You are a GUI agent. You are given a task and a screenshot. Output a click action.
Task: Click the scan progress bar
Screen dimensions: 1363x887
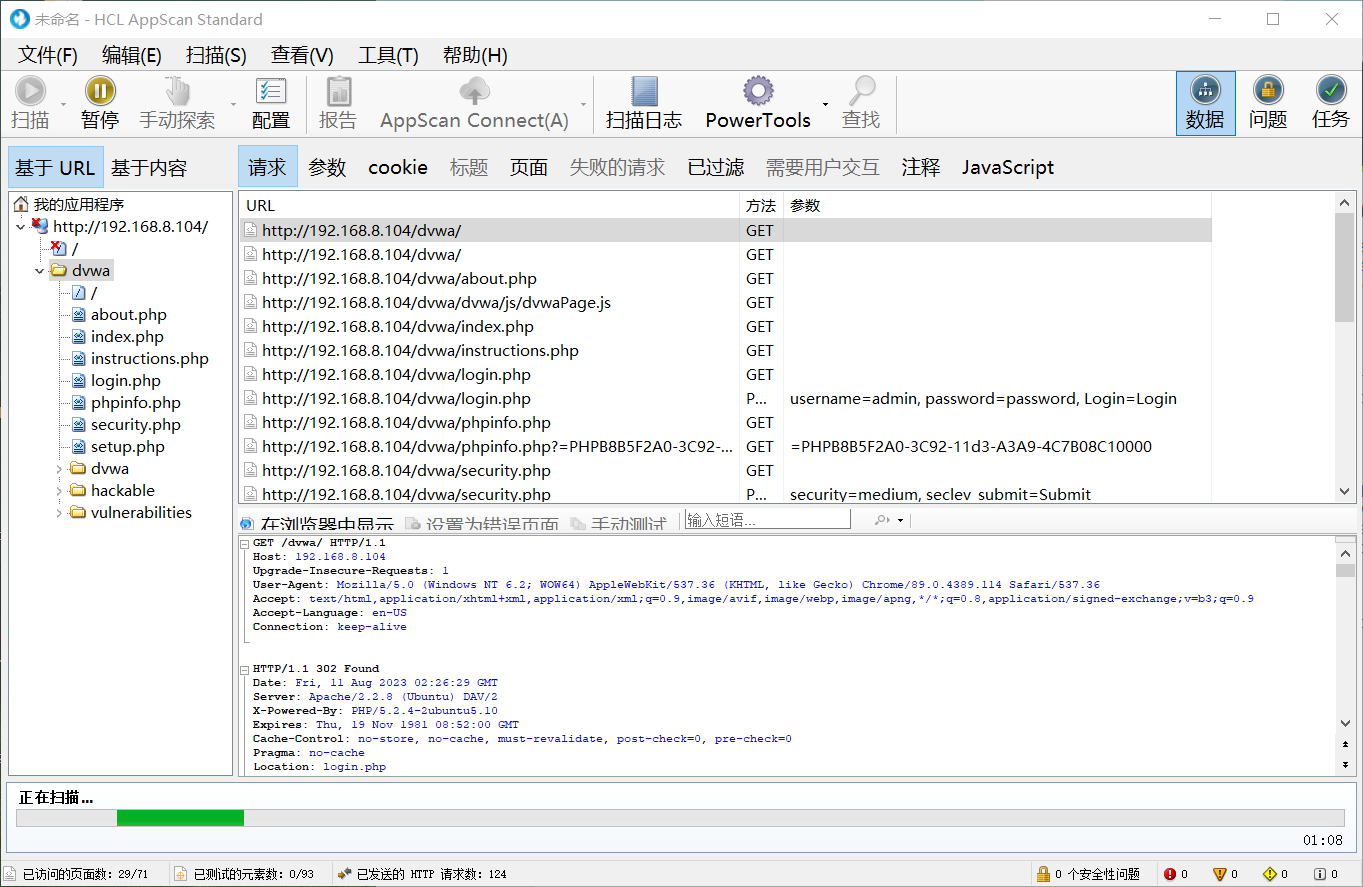680,818
